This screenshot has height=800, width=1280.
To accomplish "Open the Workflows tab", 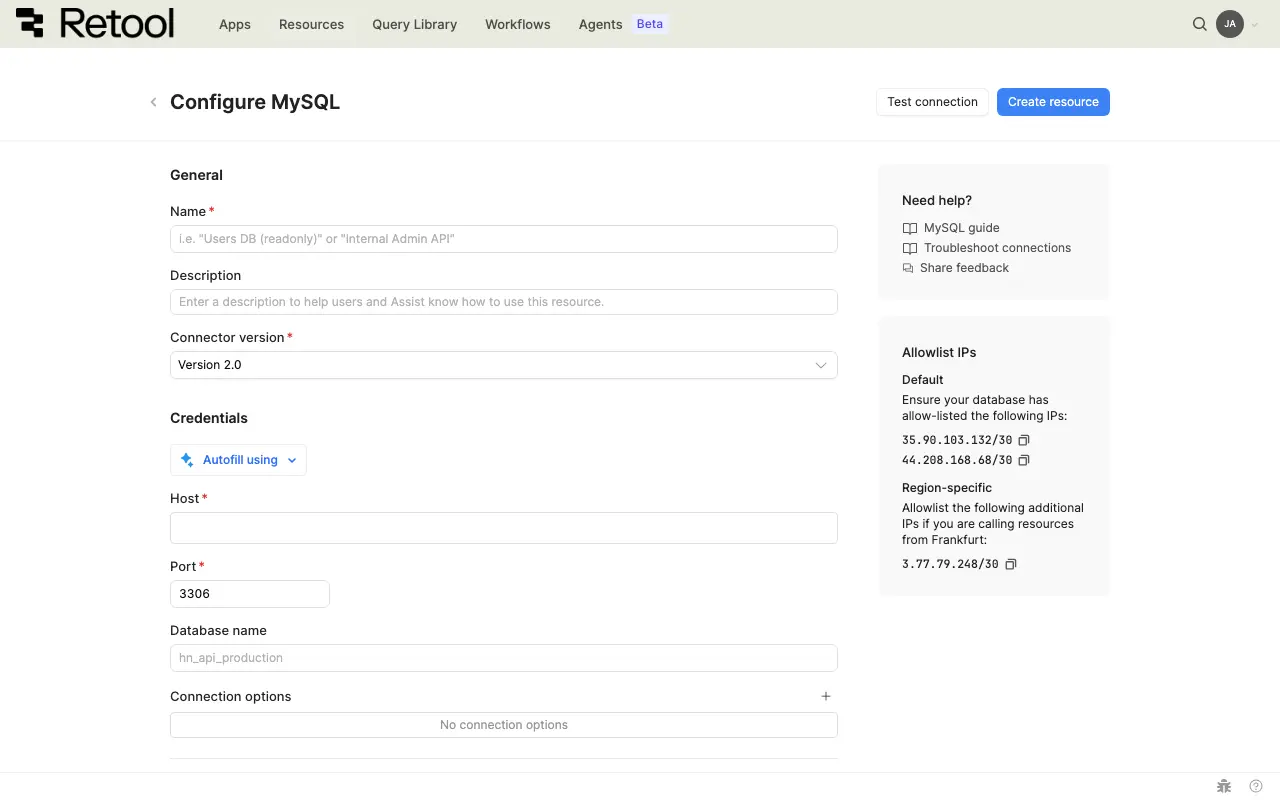I will (x=517, y=24).
